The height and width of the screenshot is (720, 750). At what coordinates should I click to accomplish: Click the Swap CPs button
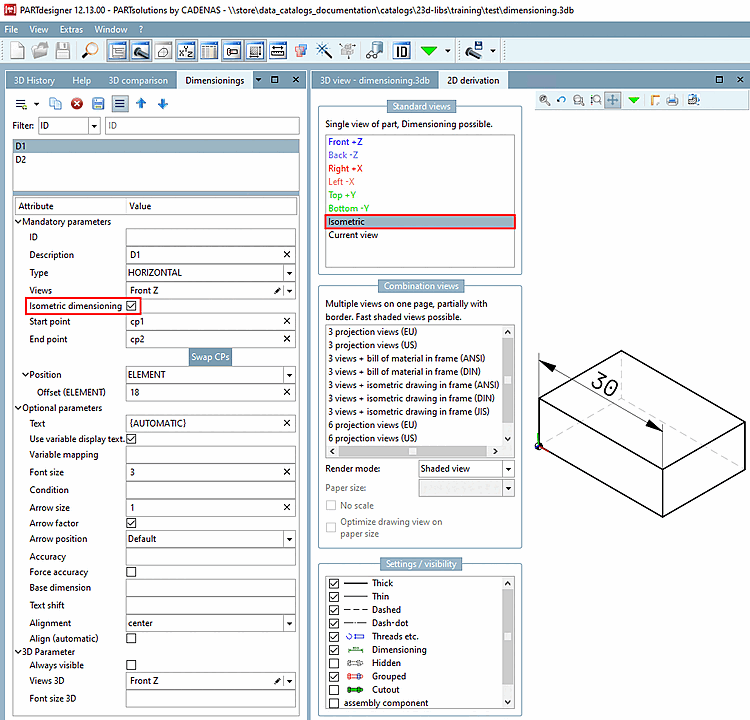click(x=210, y=357)
